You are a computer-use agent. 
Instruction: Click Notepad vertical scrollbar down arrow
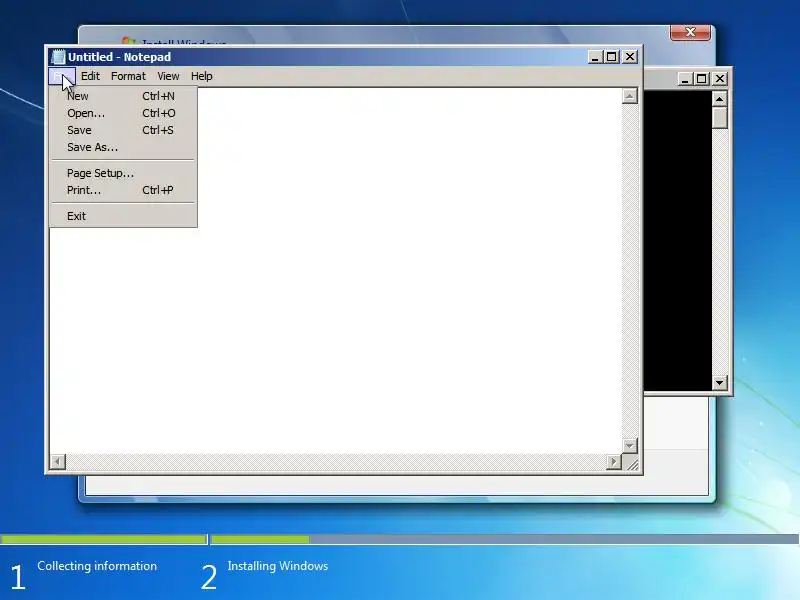coord(630,445)
